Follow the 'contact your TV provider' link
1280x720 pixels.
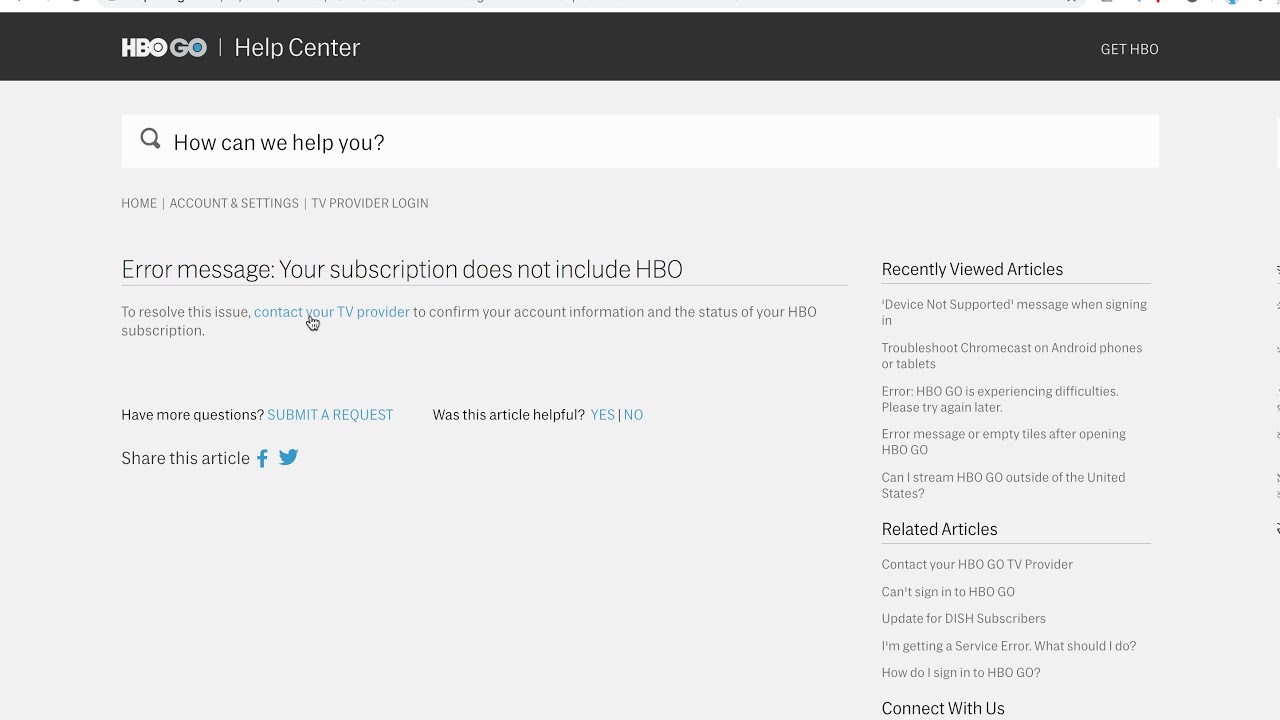click(332, 312)
